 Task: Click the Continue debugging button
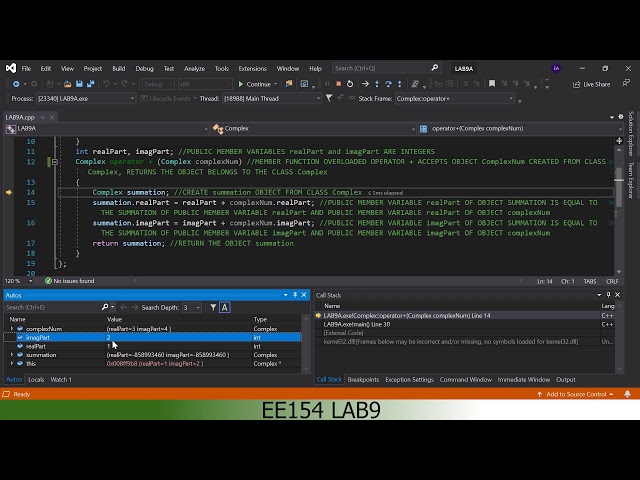click(x=255, y=84)
